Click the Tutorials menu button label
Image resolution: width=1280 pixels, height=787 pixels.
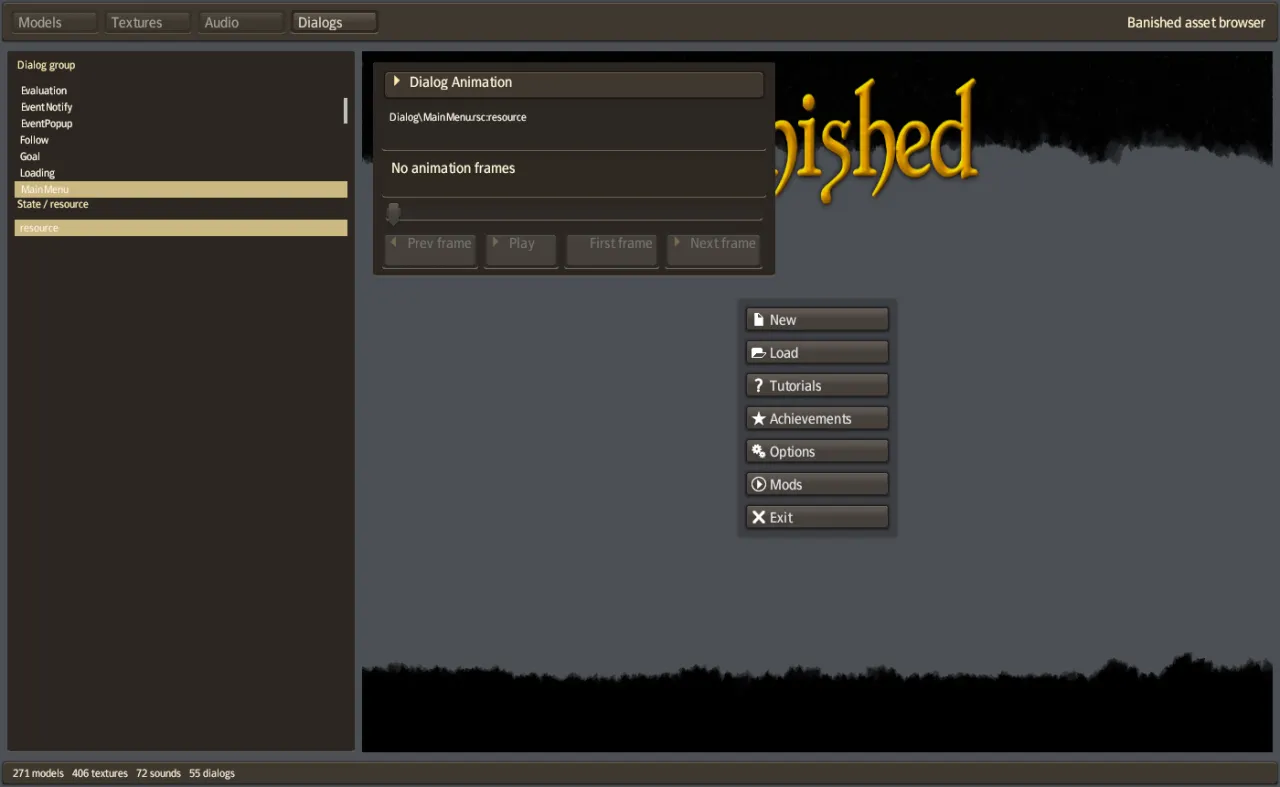795,386
